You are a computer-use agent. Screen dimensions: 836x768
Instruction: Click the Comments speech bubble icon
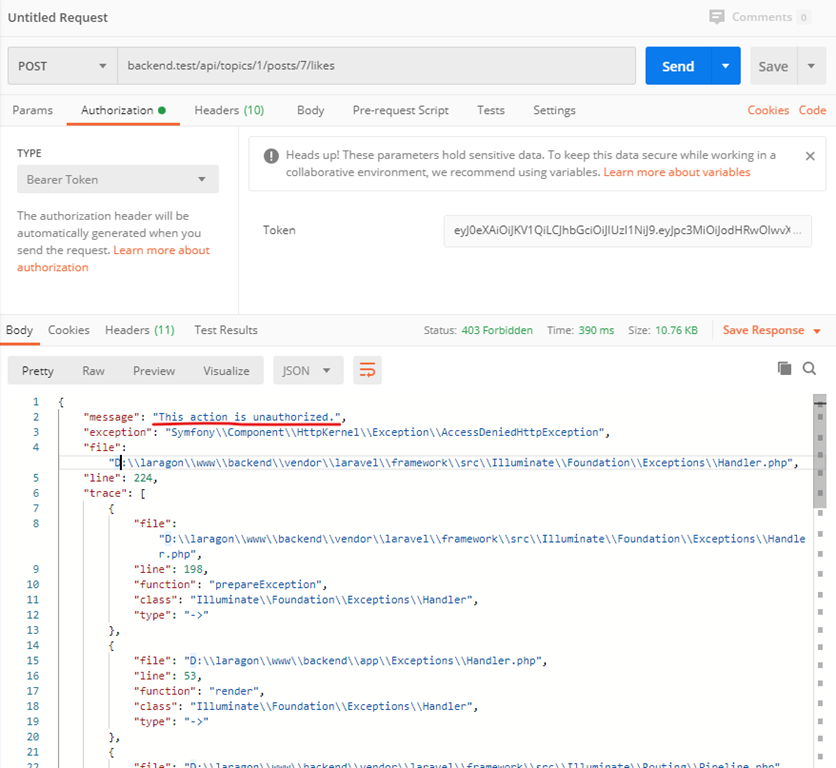pyautogui.click(x=716, y=17)
